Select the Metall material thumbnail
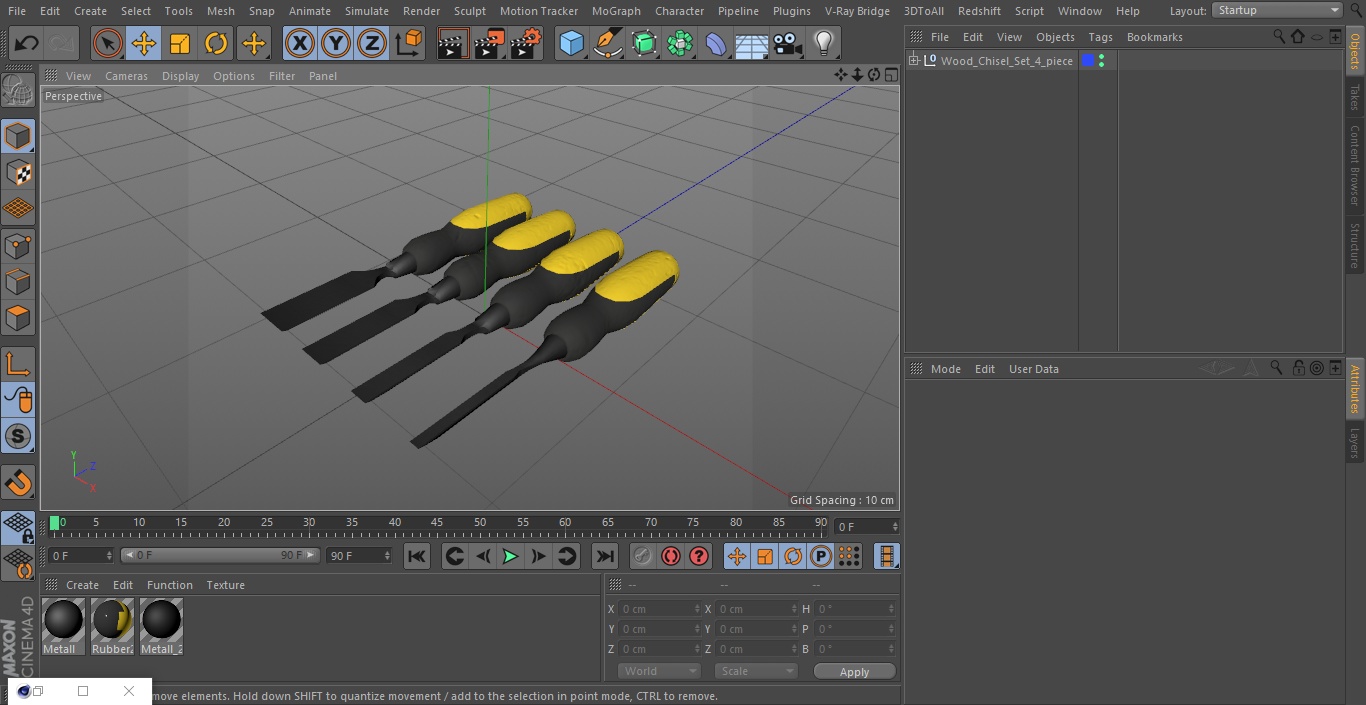Image resolution: width=1366 pixels, height=705 pixels. click(x=63, y=621)
